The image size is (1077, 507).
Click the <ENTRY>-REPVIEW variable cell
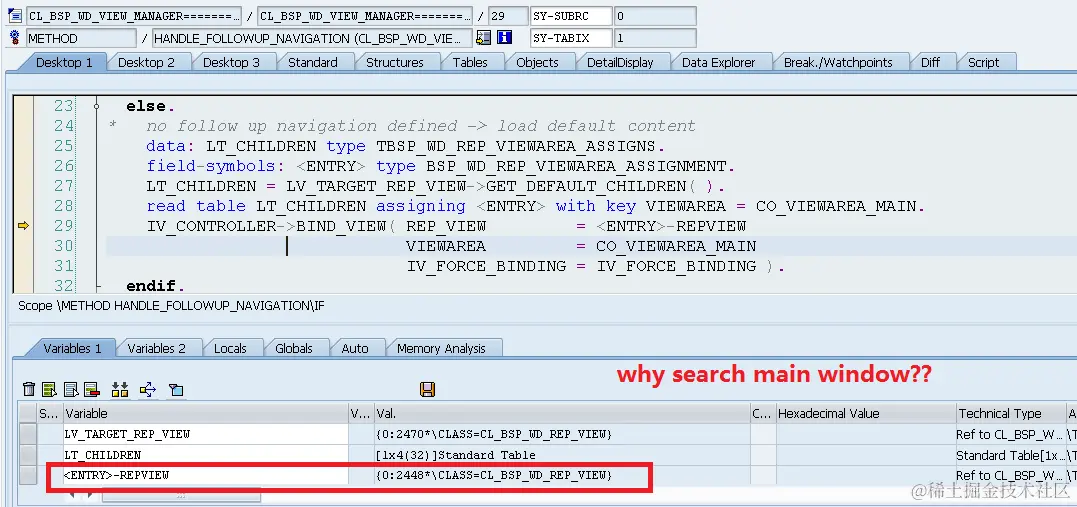[x=206, y=475]
